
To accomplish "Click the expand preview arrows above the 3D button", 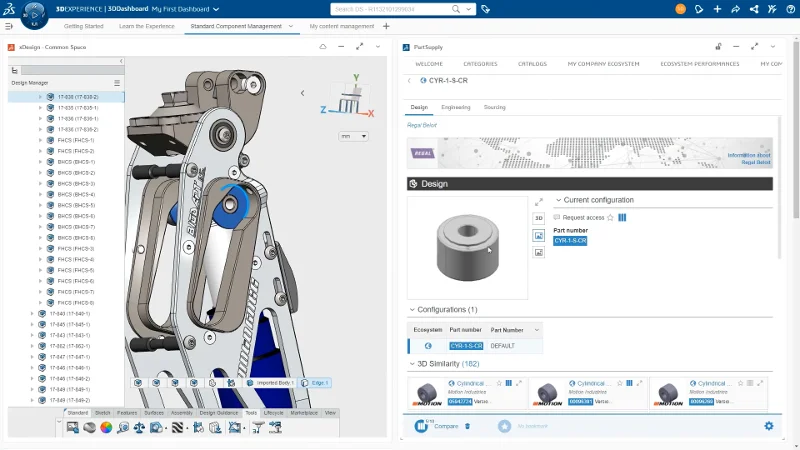I will tap(538, 202).
